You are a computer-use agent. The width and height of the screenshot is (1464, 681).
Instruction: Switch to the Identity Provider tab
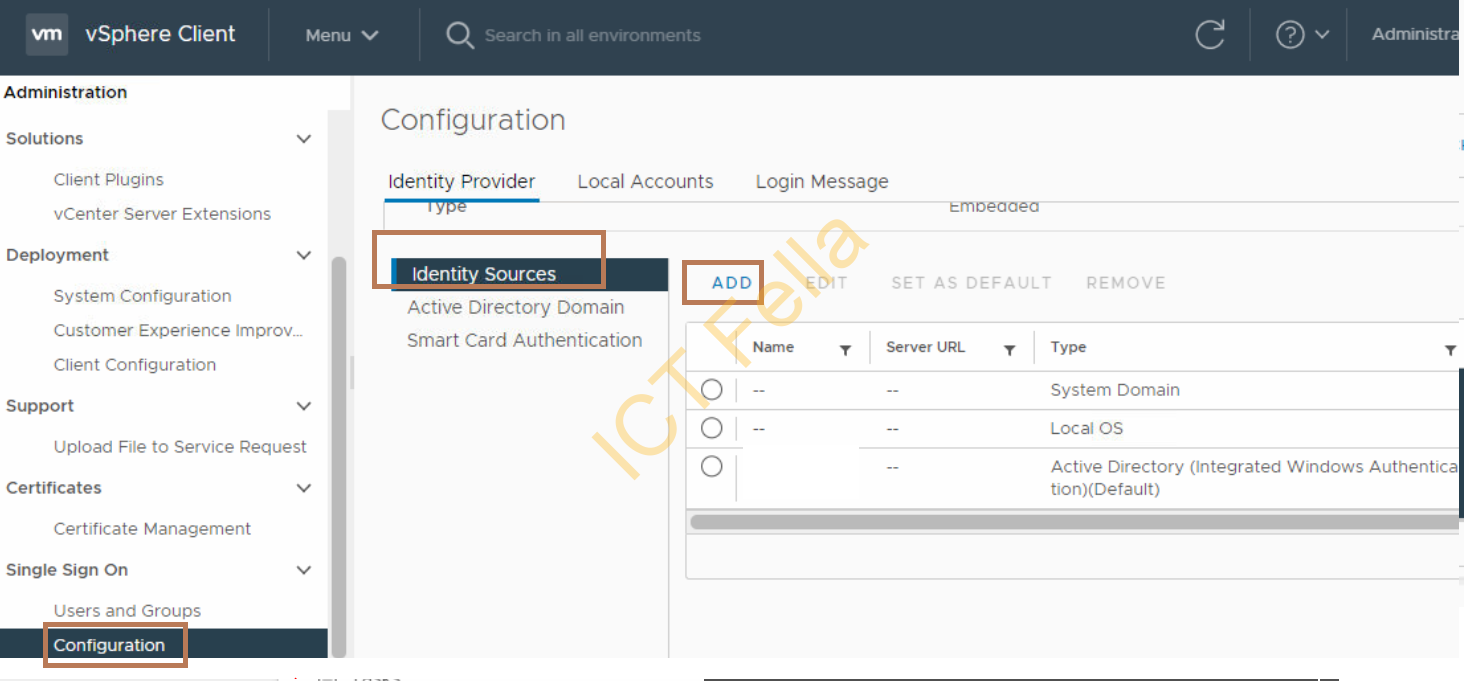(462, 182)
